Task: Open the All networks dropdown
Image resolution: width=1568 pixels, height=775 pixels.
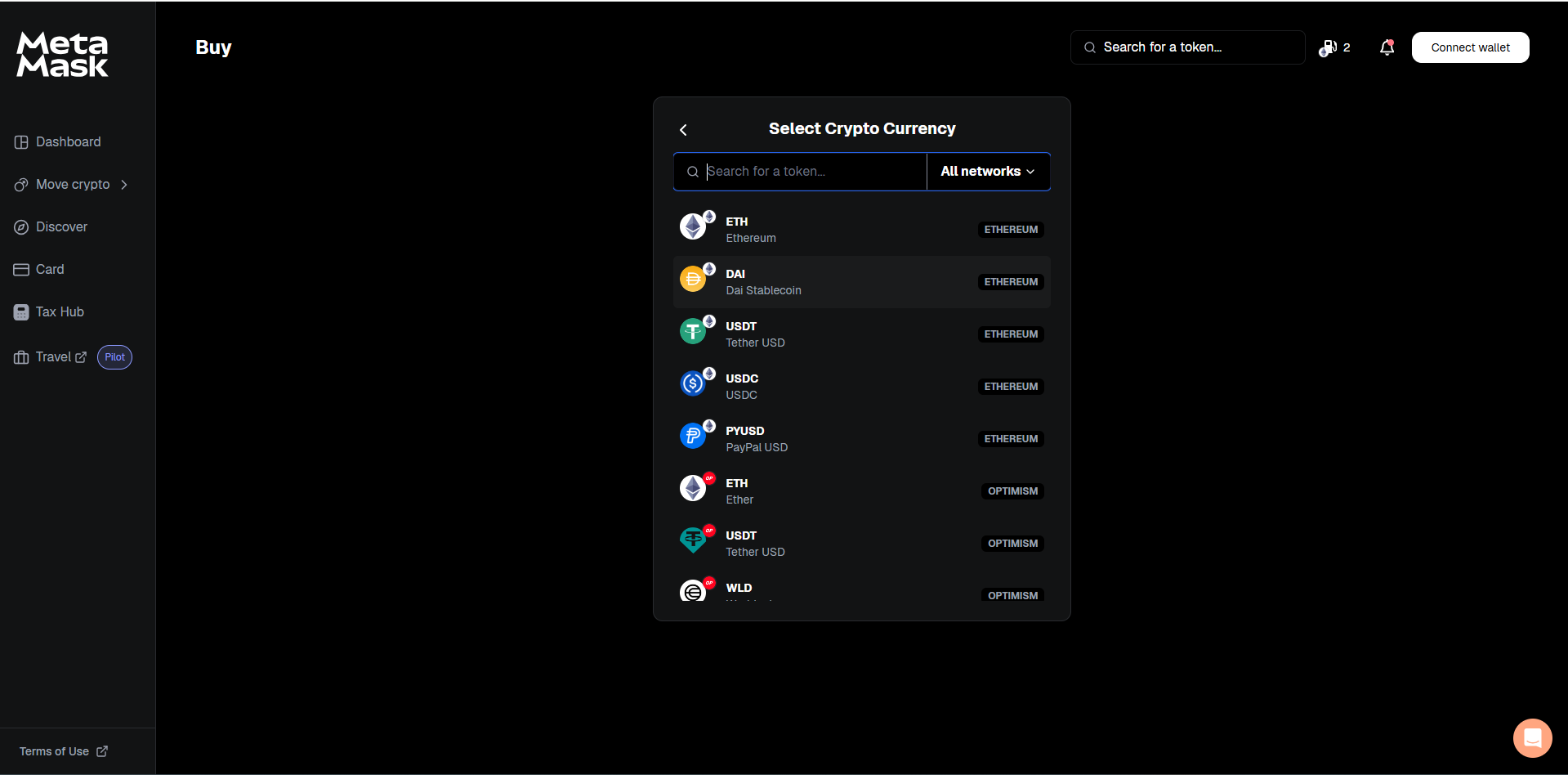Action: pyautogui.click(x=987, y=171)
